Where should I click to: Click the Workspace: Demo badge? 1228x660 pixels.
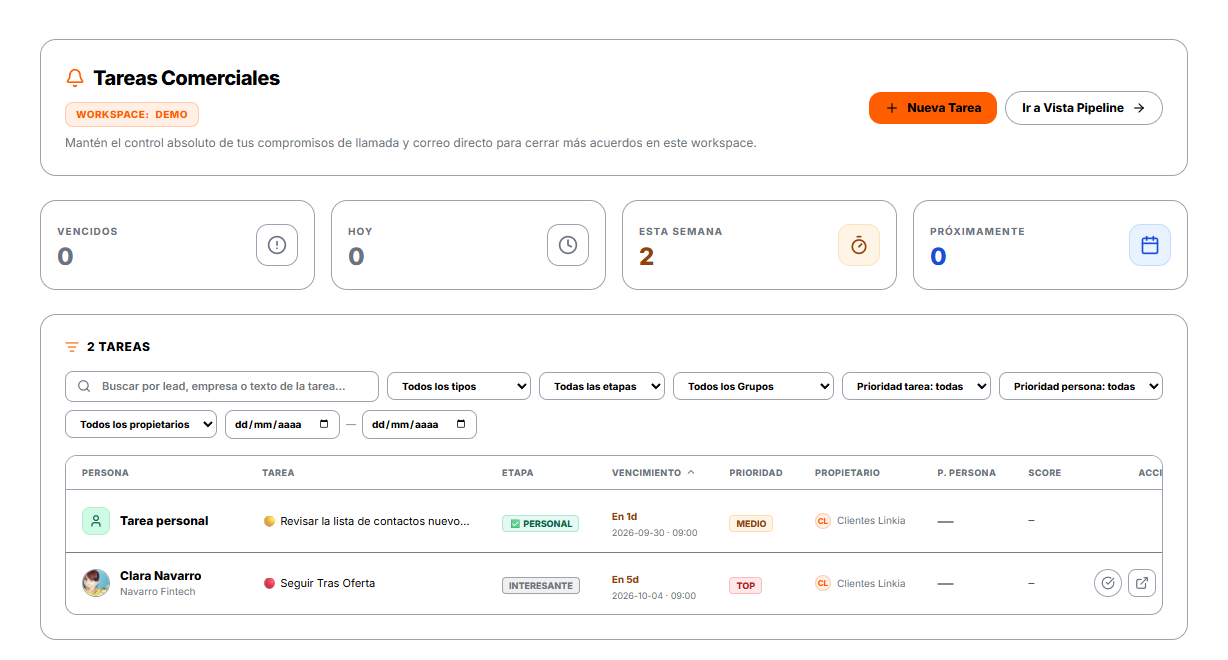click(x=132, y=114)
